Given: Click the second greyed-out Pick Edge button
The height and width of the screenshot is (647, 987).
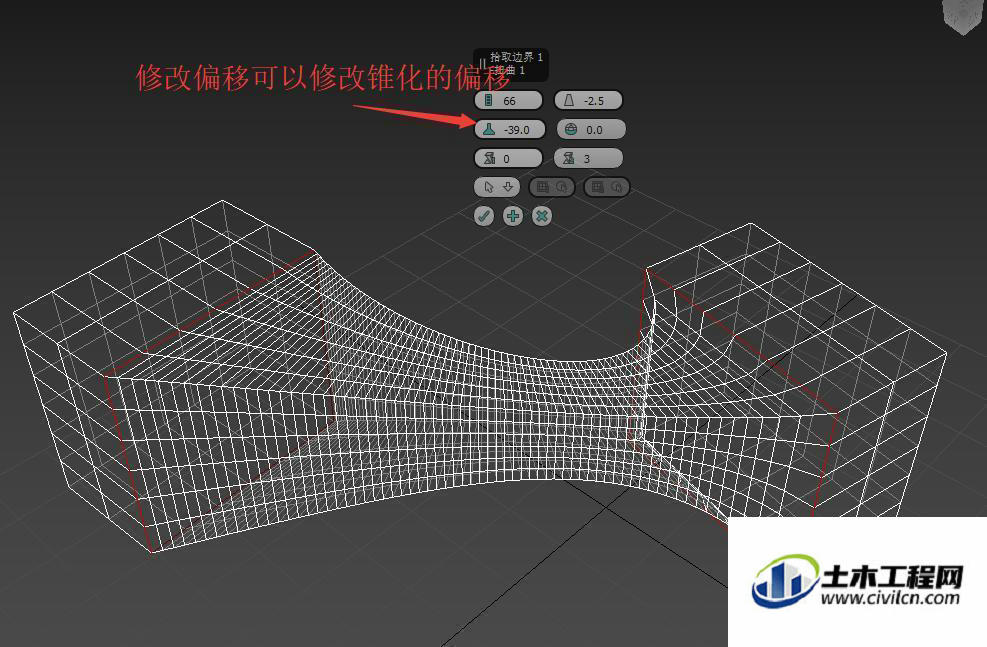Looking at the screenshot, I should pos(606,187).
